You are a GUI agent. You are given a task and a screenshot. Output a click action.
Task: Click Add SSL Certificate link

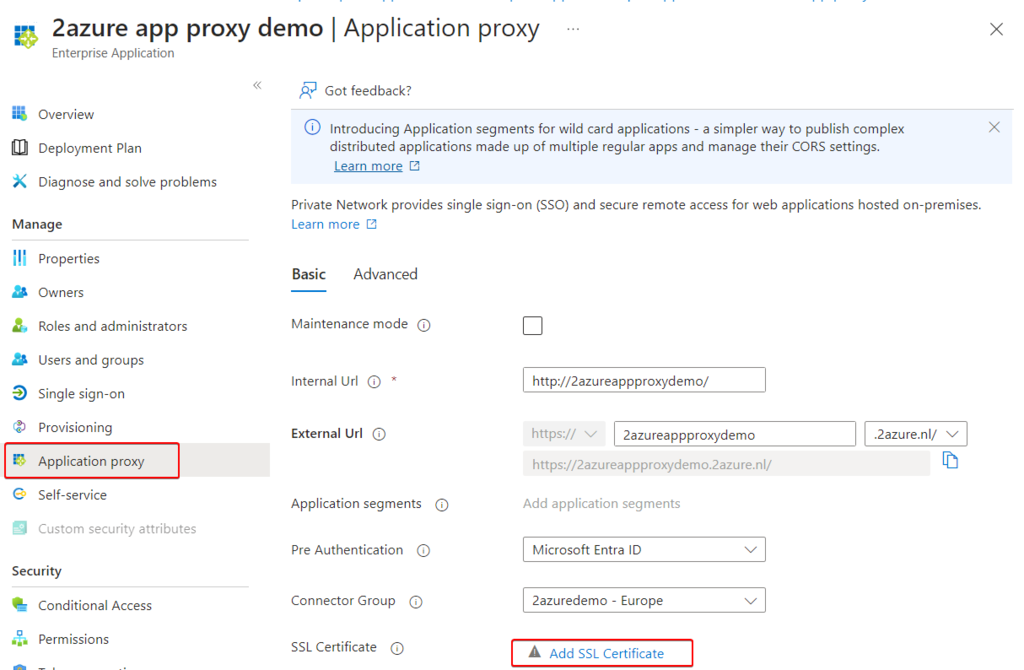pos(606,653)
